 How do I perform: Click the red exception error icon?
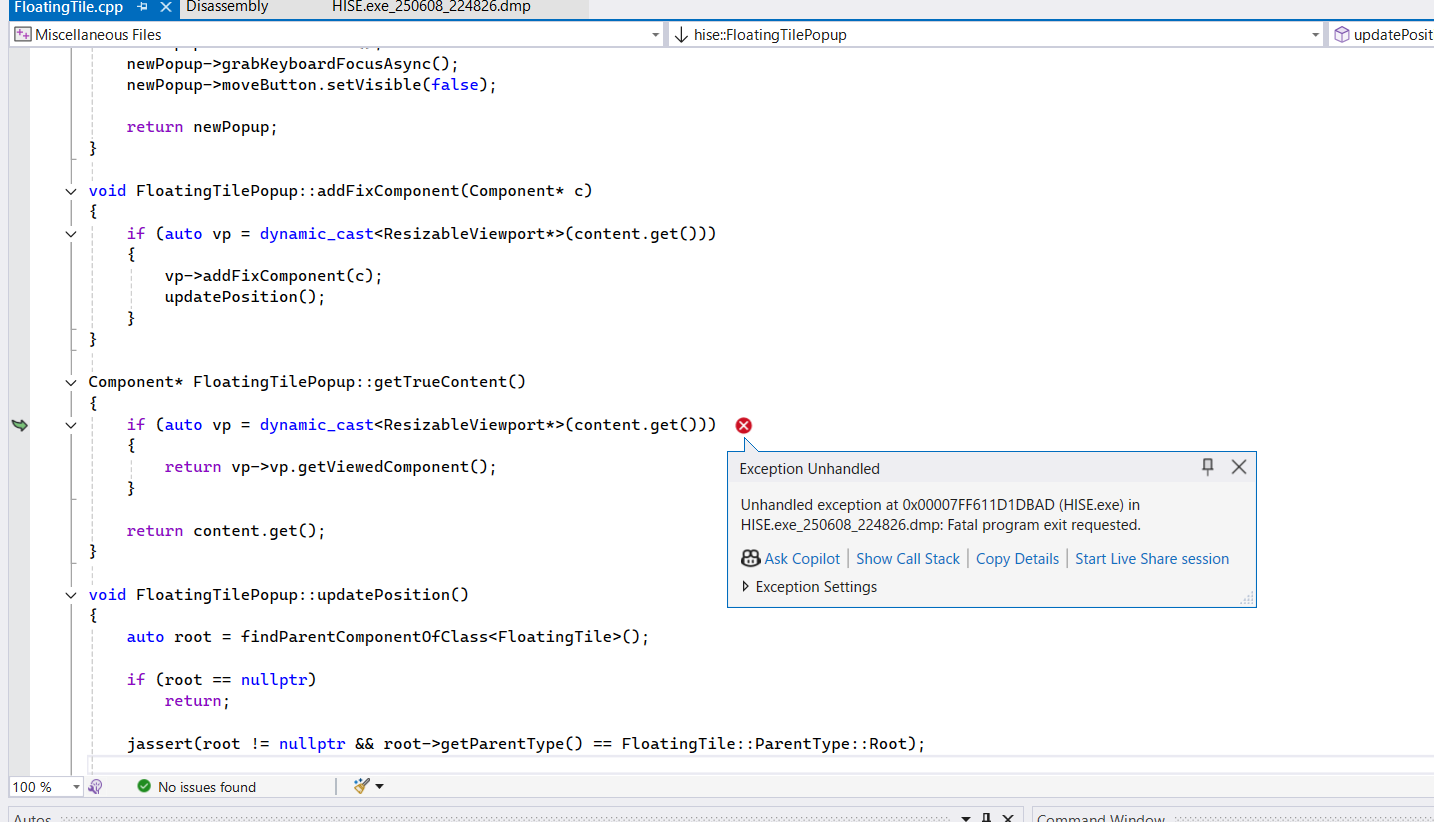[744, 426]
